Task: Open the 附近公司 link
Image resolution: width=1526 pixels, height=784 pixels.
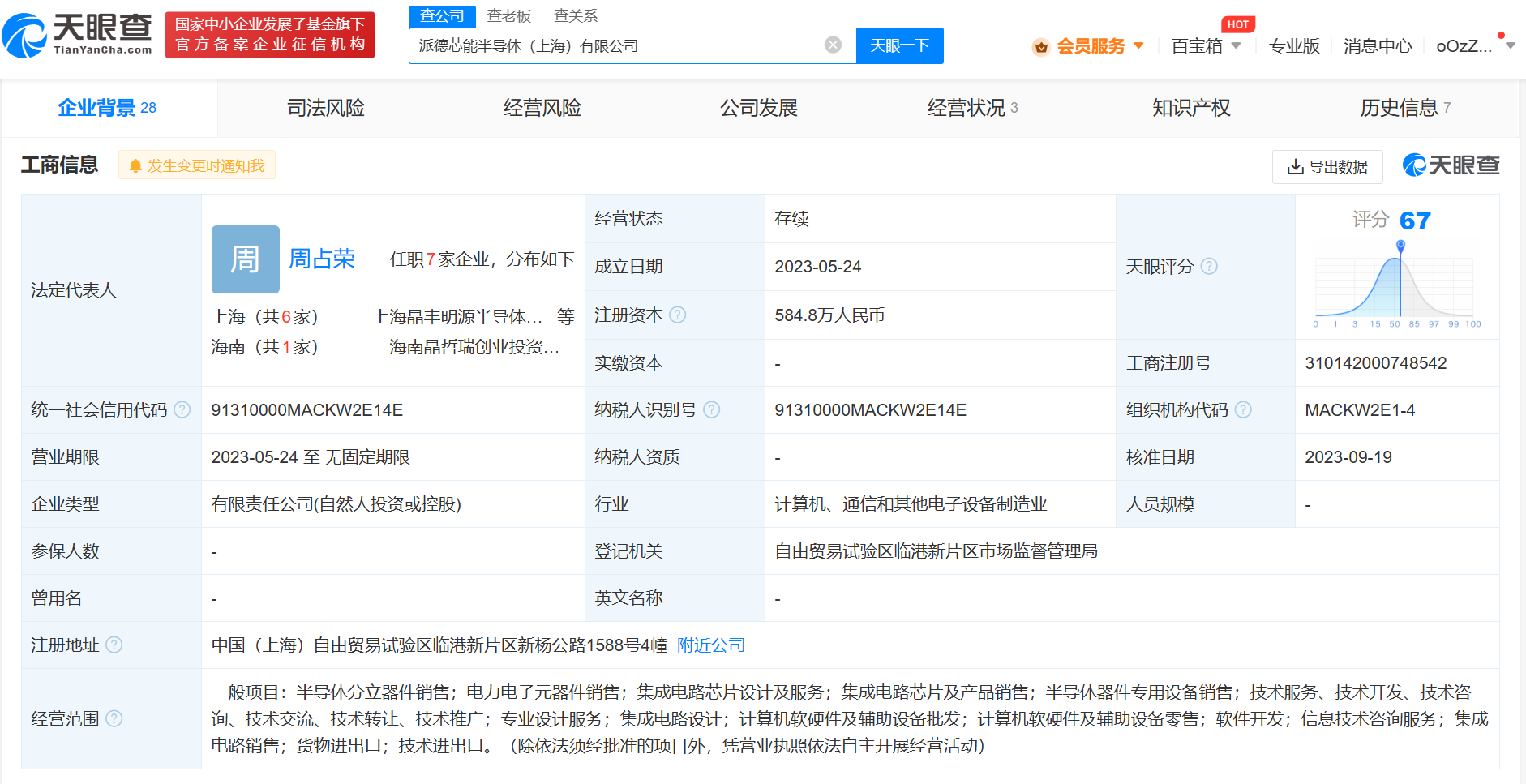Action: [x=711, y=645]
